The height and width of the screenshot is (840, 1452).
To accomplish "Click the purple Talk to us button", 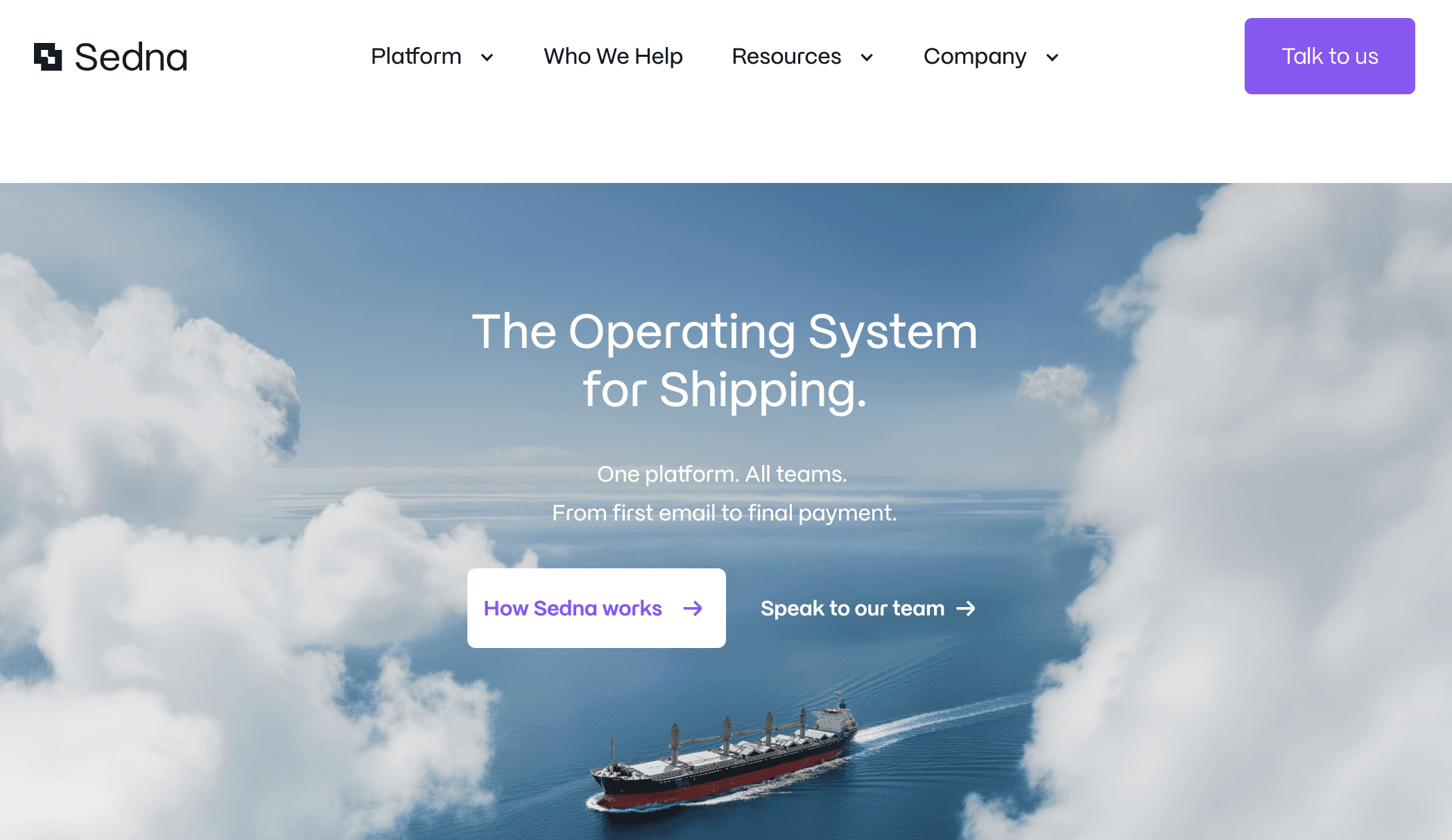I will [1329, 56].
